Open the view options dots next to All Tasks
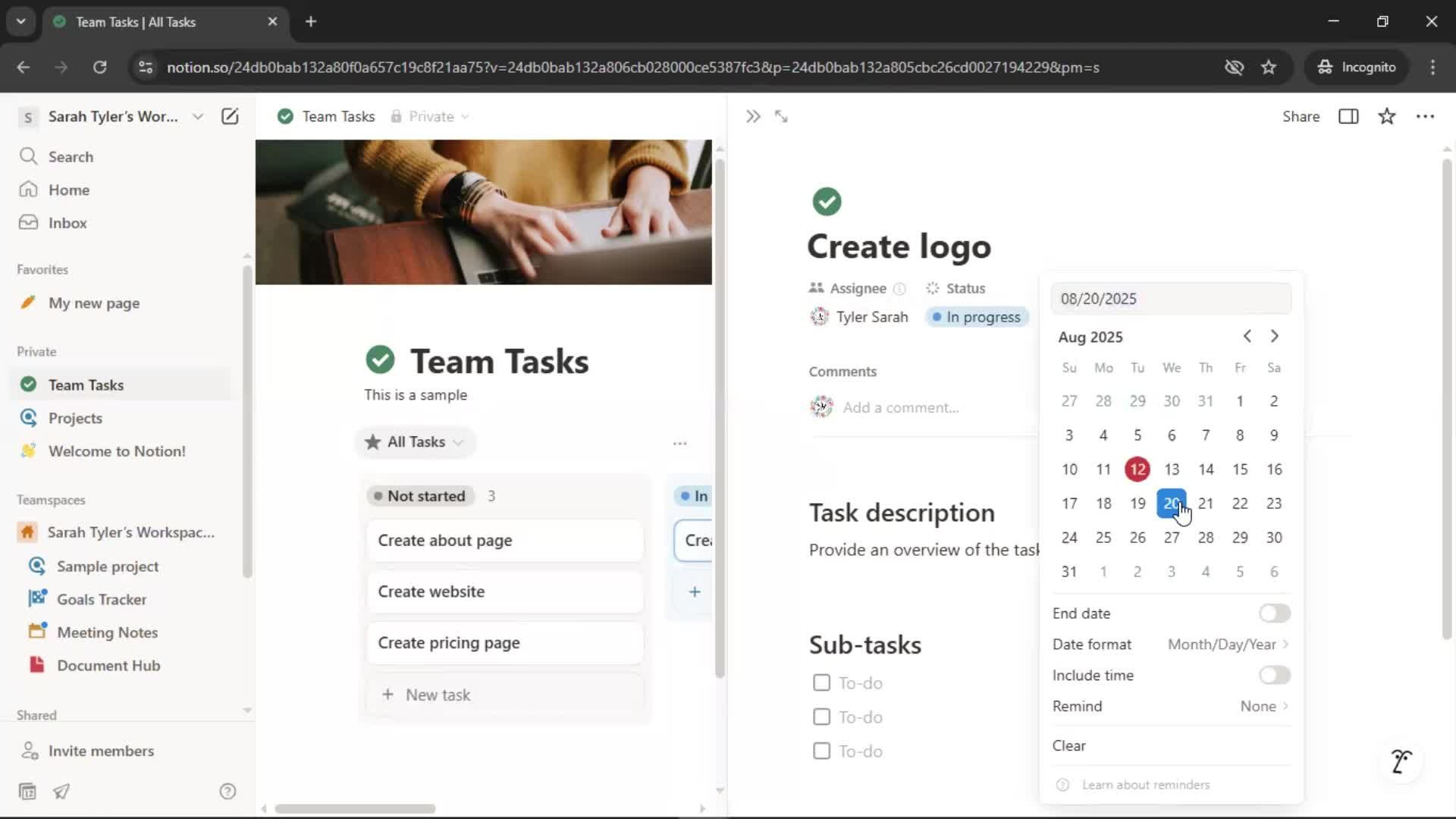Image resolution: width=1456 pixels, height=819 pixels. point(679,443)
